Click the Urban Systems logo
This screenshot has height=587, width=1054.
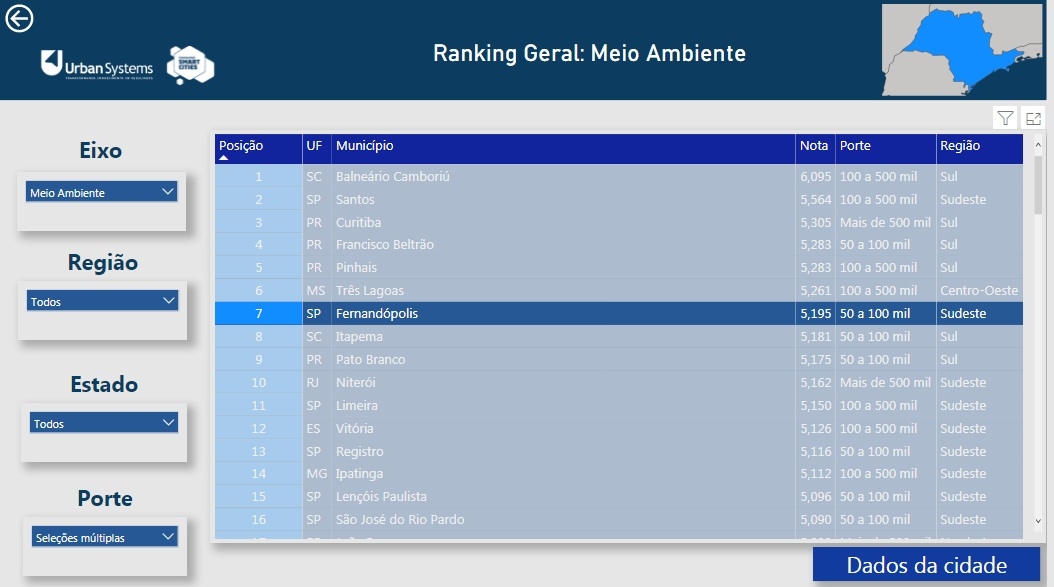(x=97, y=65)
